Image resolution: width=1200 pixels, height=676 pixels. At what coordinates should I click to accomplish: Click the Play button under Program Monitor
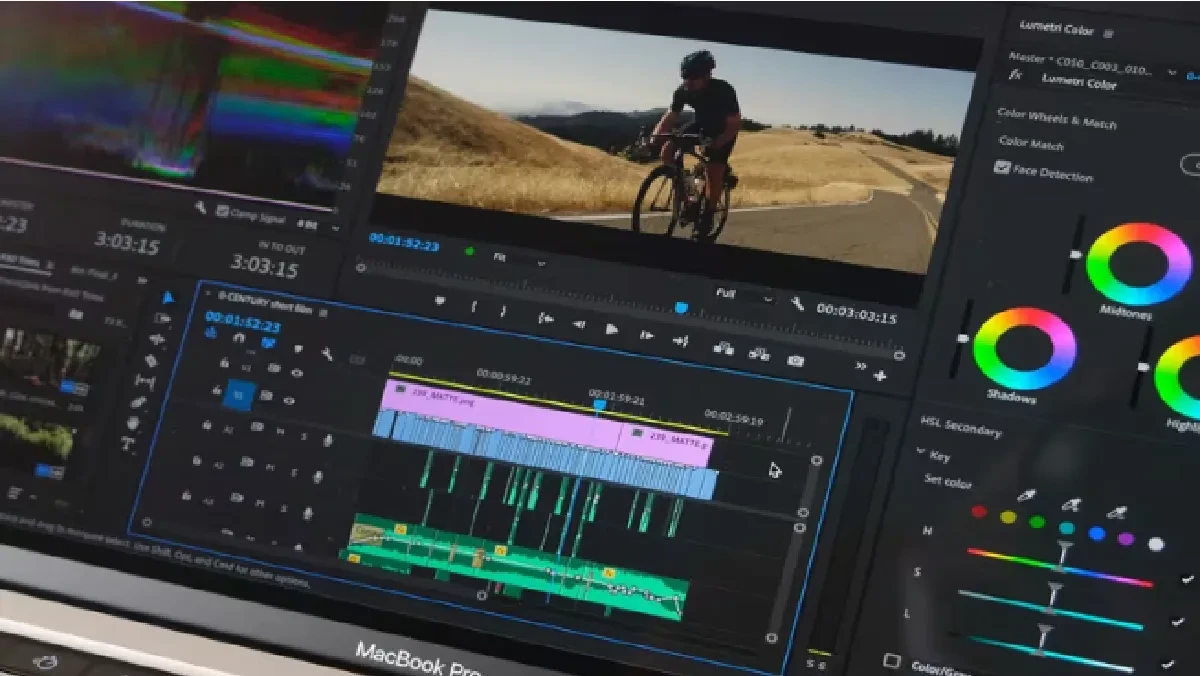612,329
